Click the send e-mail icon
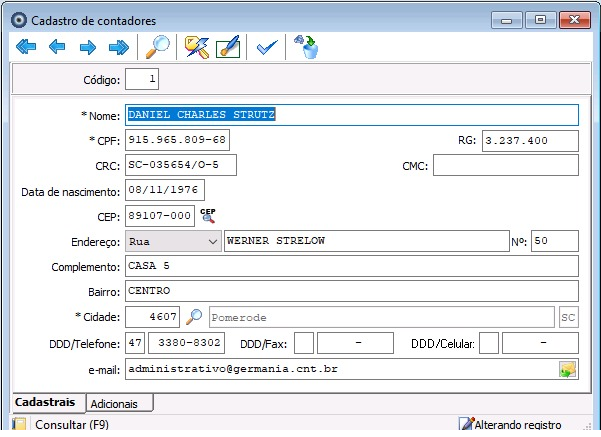The image size is (601, 437). coord(568,370)
